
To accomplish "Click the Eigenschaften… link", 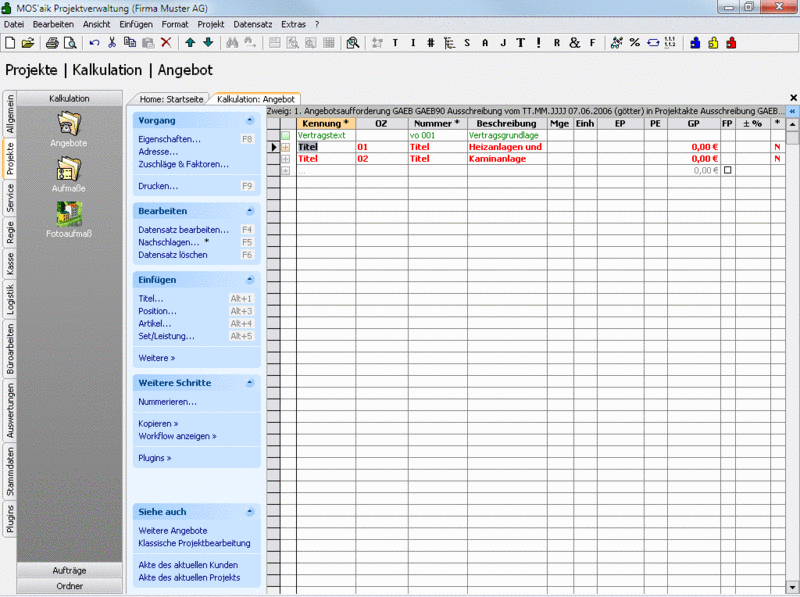I will (169, 139).
